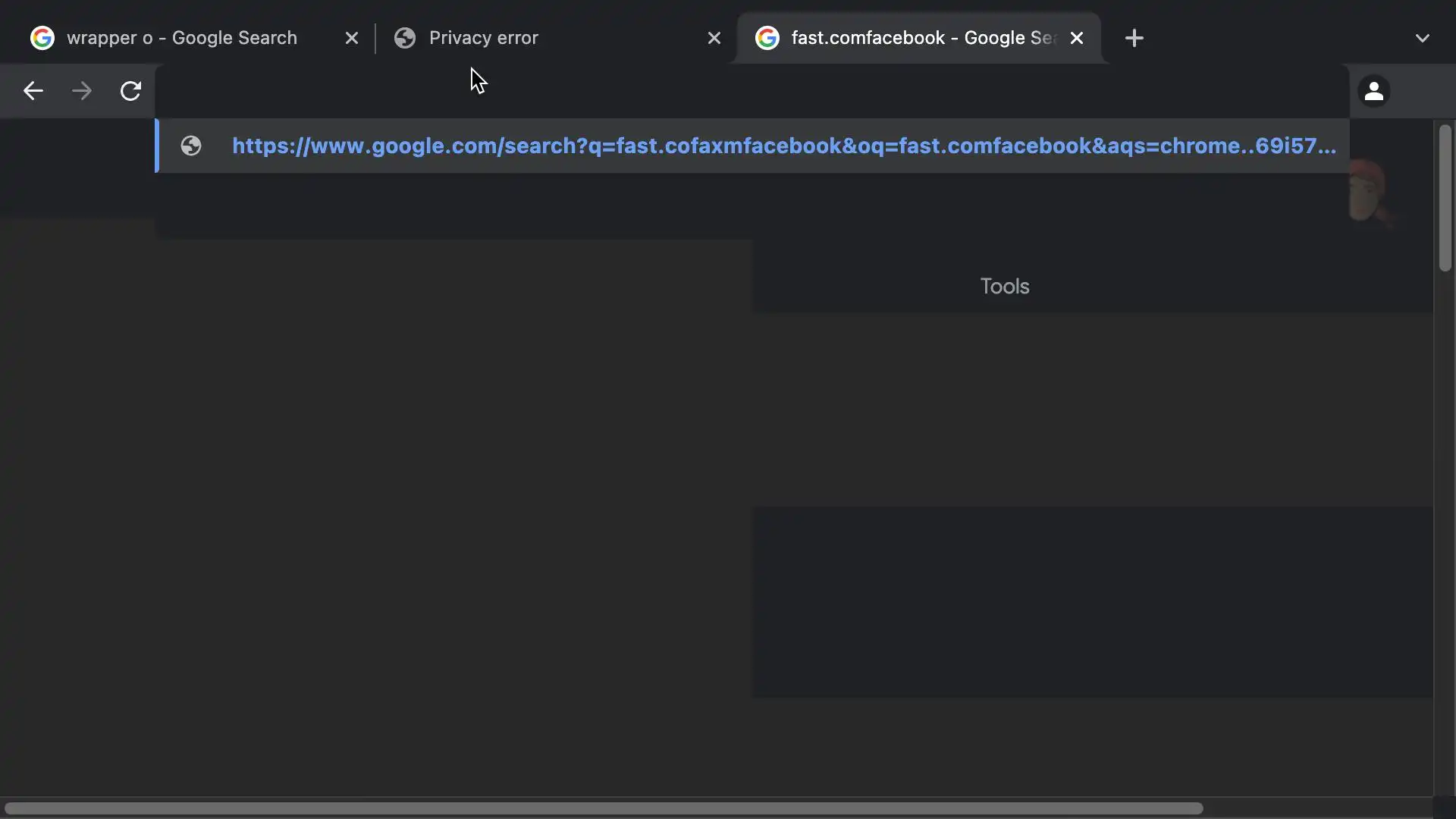Click the address bar input field
1456x819 pixels.
pyautogui.click(x=751, y=92)
